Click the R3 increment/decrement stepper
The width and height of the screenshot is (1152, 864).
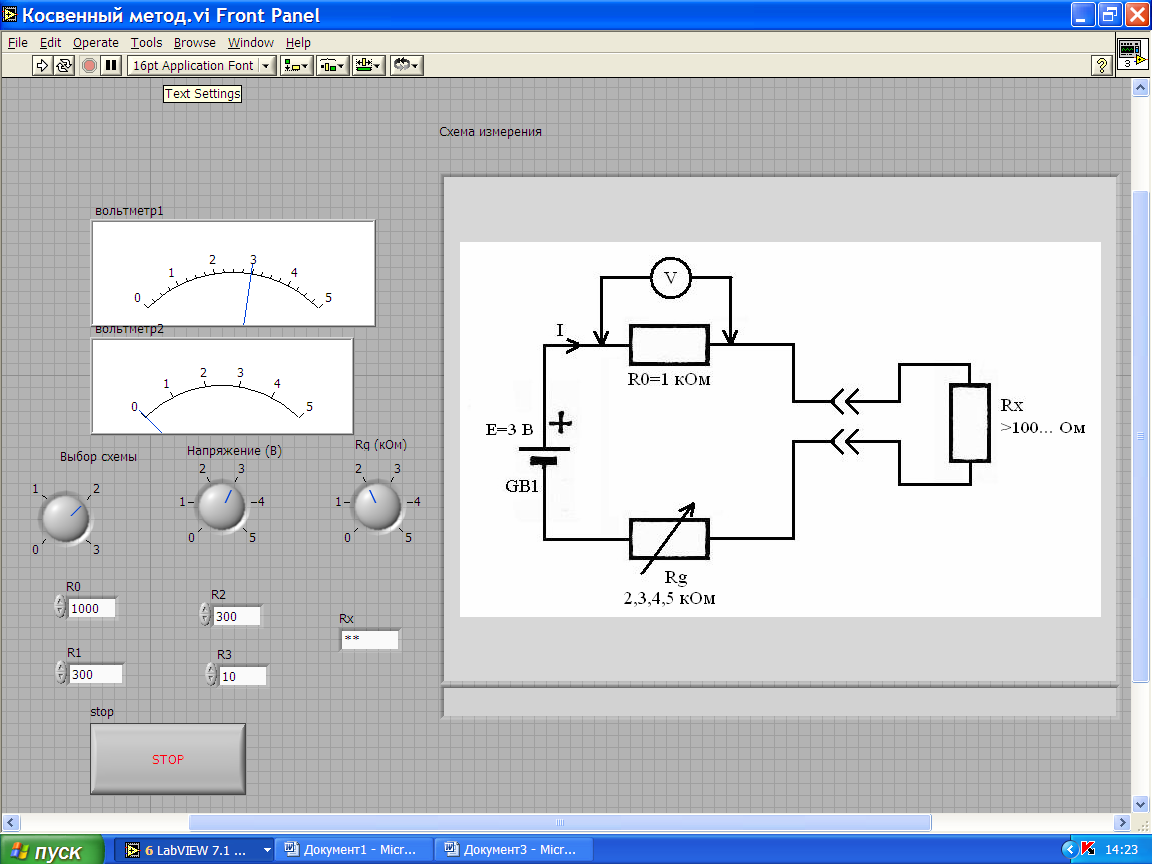point(212,674)
